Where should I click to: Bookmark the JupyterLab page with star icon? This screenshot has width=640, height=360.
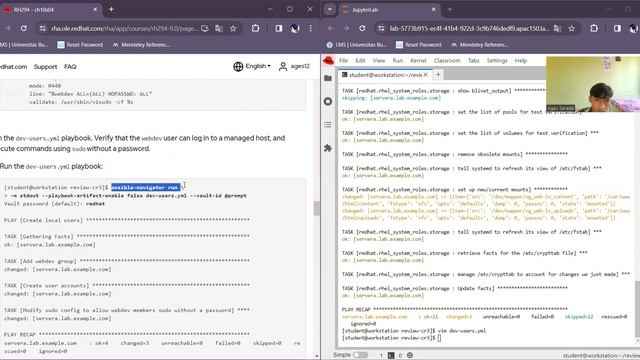click(x=572, y=28)
